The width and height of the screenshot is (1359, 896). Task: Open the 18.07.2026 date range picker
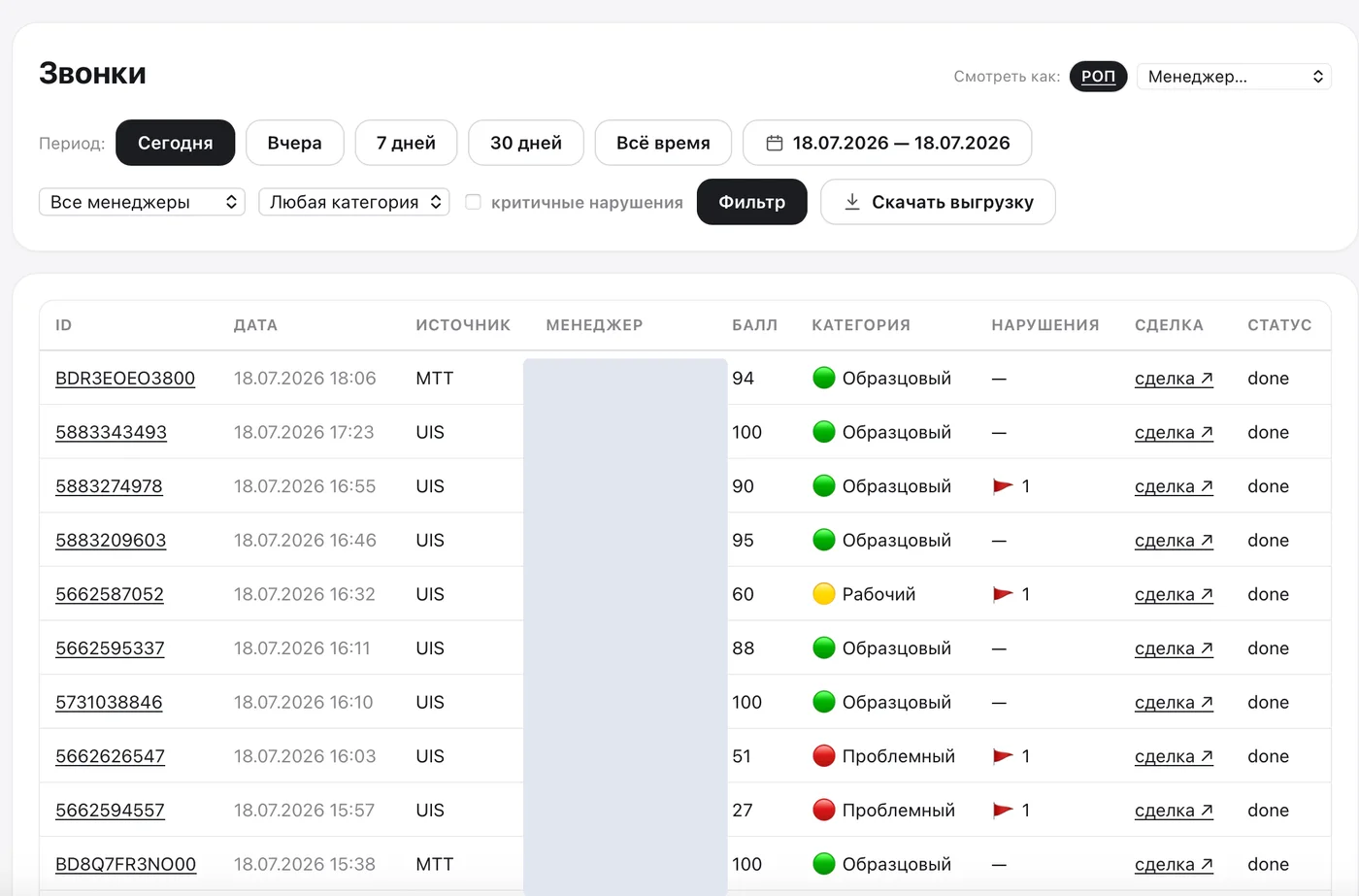pos(887,143)
